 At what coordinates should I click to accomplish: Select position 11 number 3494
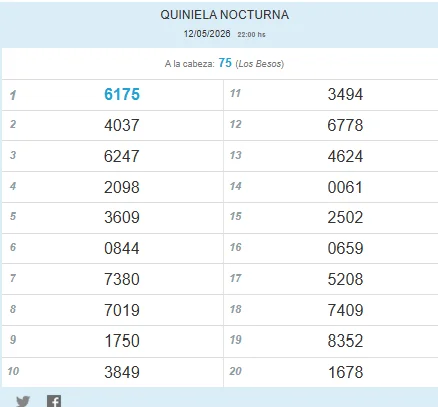[345, 94]
